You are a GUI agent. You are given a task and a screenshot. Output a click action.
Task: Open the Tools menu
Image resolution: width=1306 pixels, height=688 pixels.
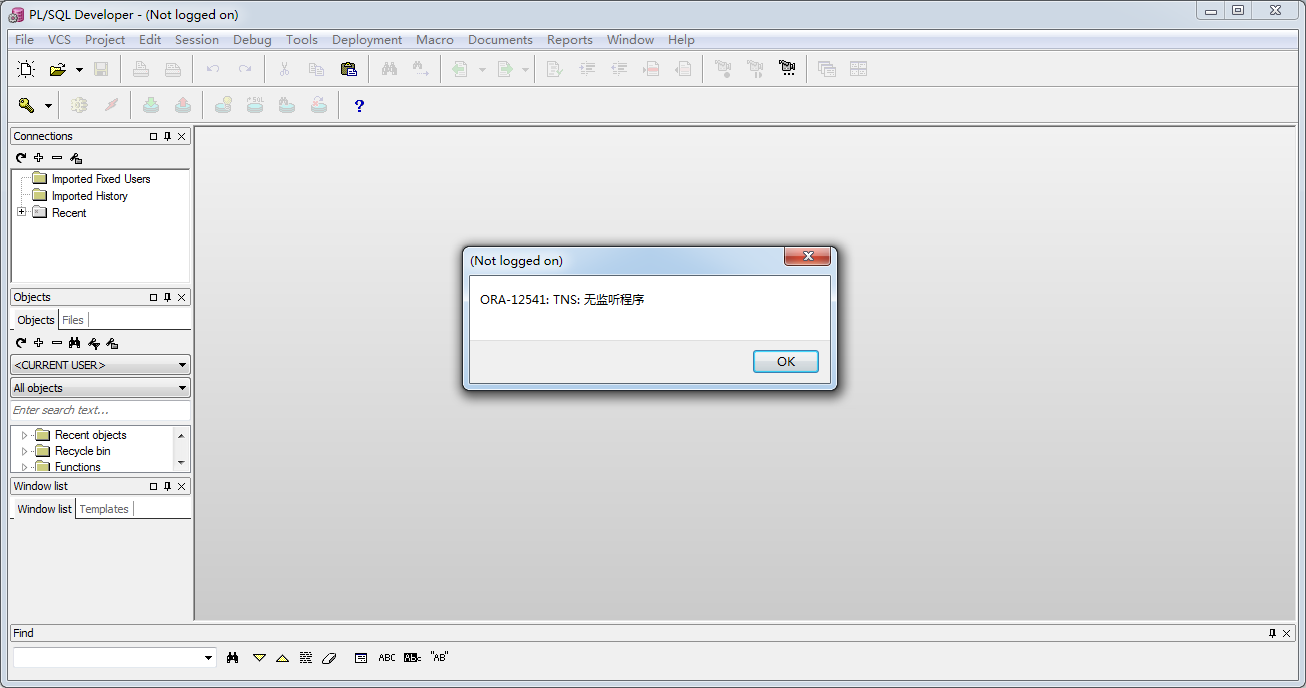[302, 40]
